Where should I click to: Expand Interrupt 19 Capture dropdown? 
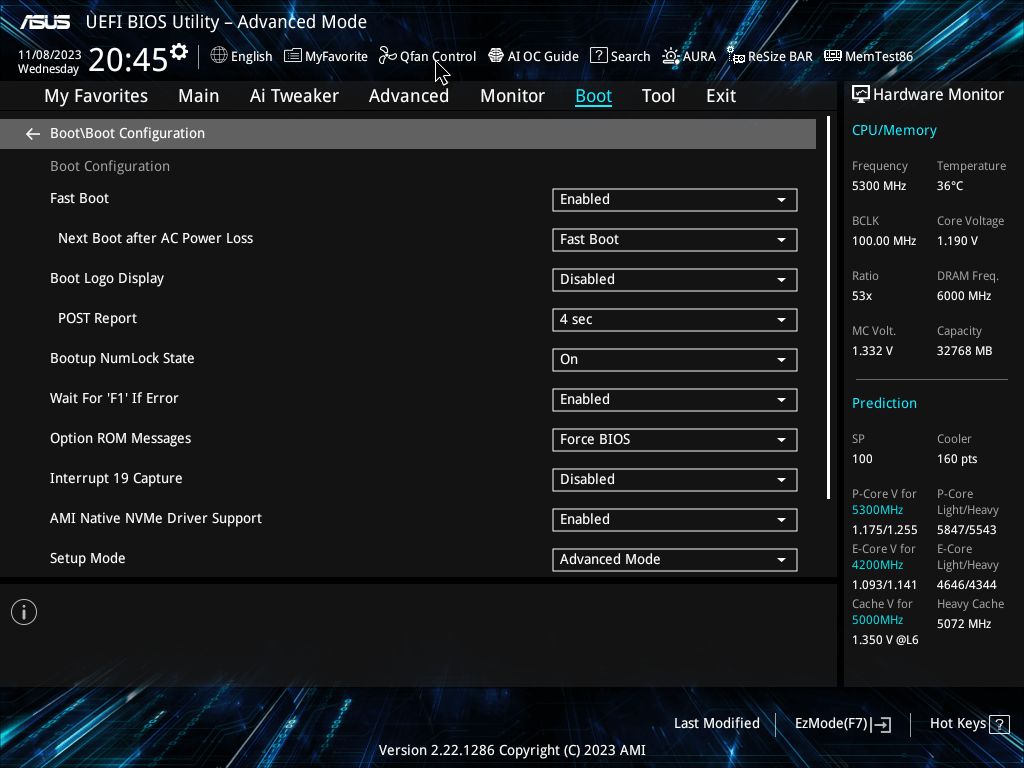pyautogui.click(x=675, y=479)
